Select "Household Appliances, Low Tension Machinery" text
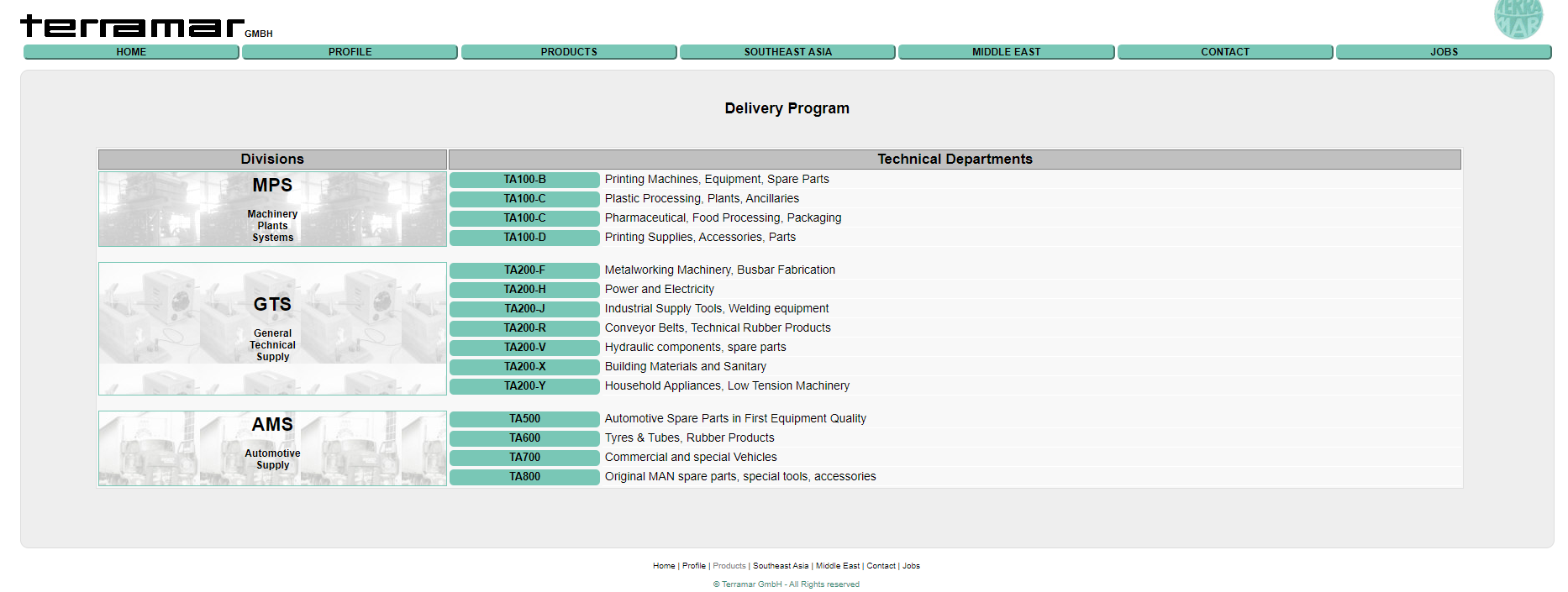Image resolution: width=1568 pixels, height=592 pixels. pos(727,386)
